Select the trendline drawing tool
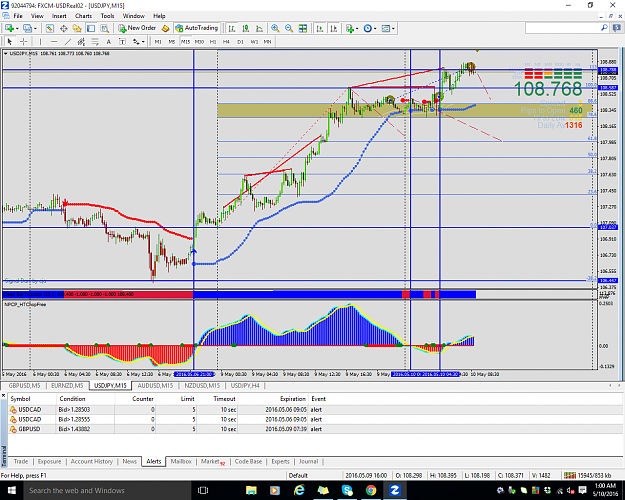Screen dimensions: 625x500 [68, 41]
